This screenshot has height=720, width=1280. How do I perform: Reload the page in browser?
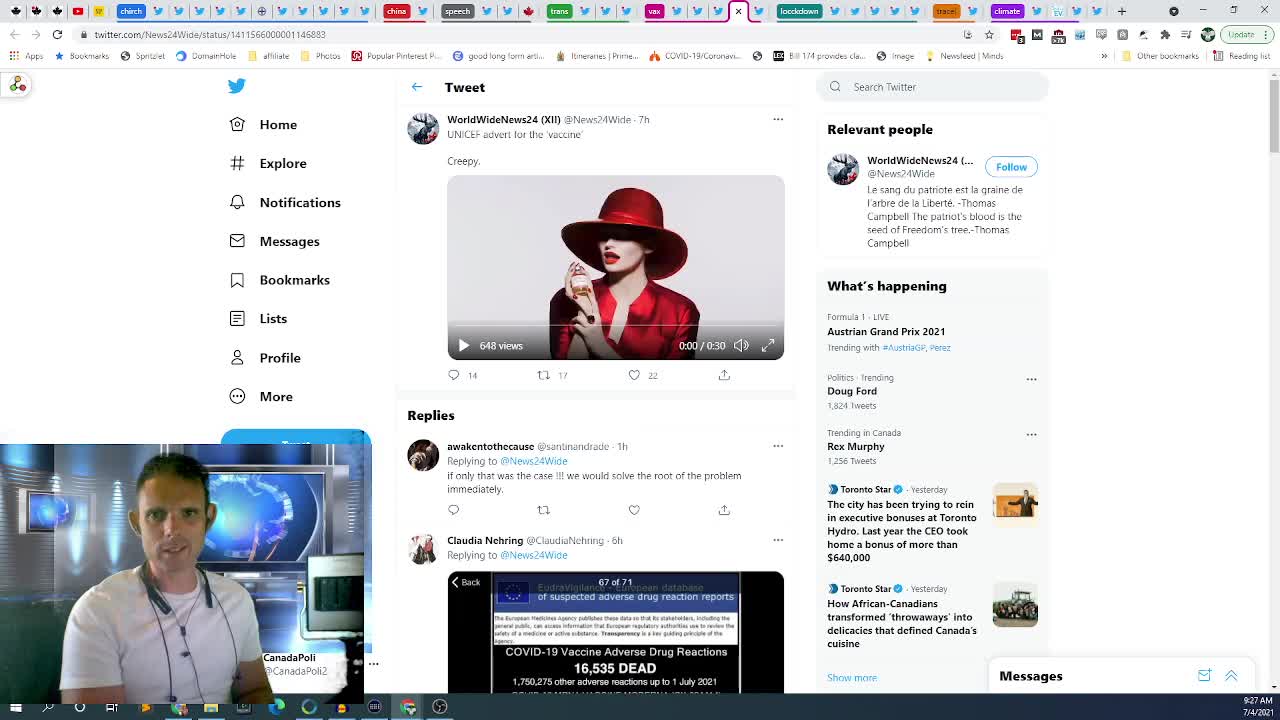(57, 34)
